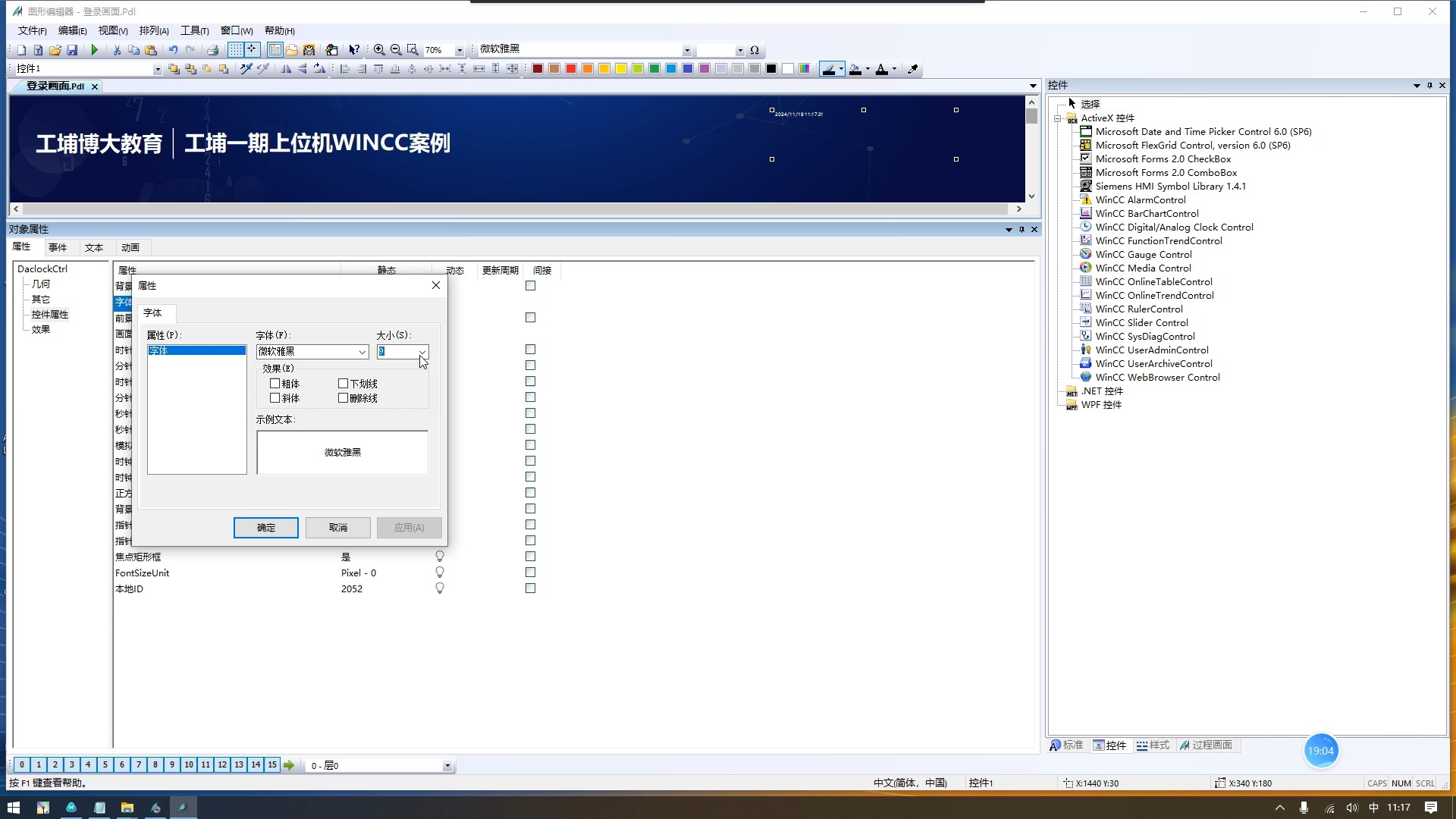Rotate object with the rotate icon
Screen dimensions: 1456x819
point(319,69)
